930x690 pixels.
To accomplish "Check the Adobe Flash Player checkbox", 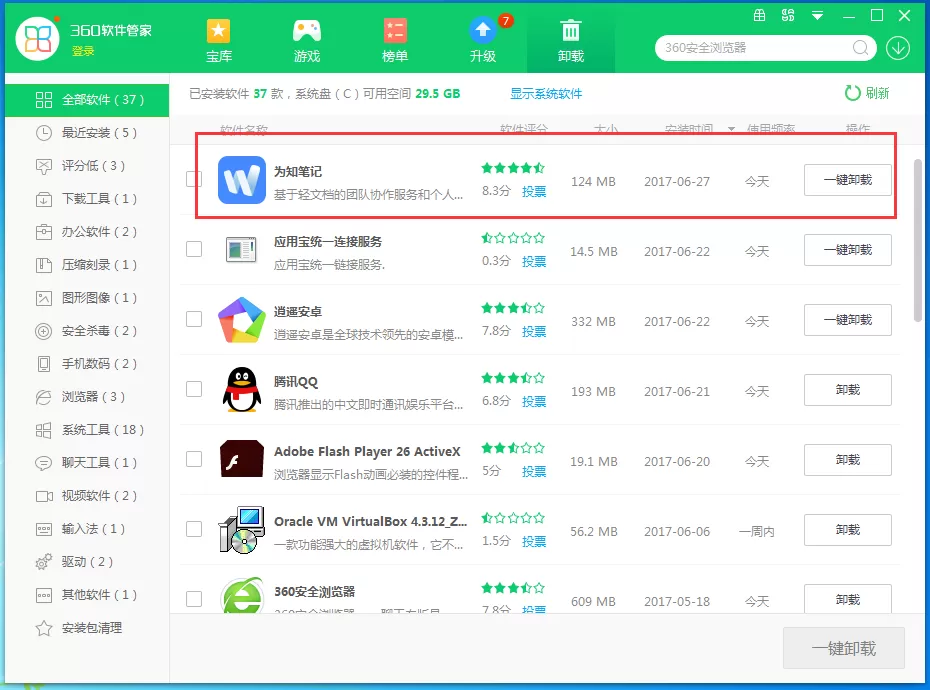I will coord(194,459).
